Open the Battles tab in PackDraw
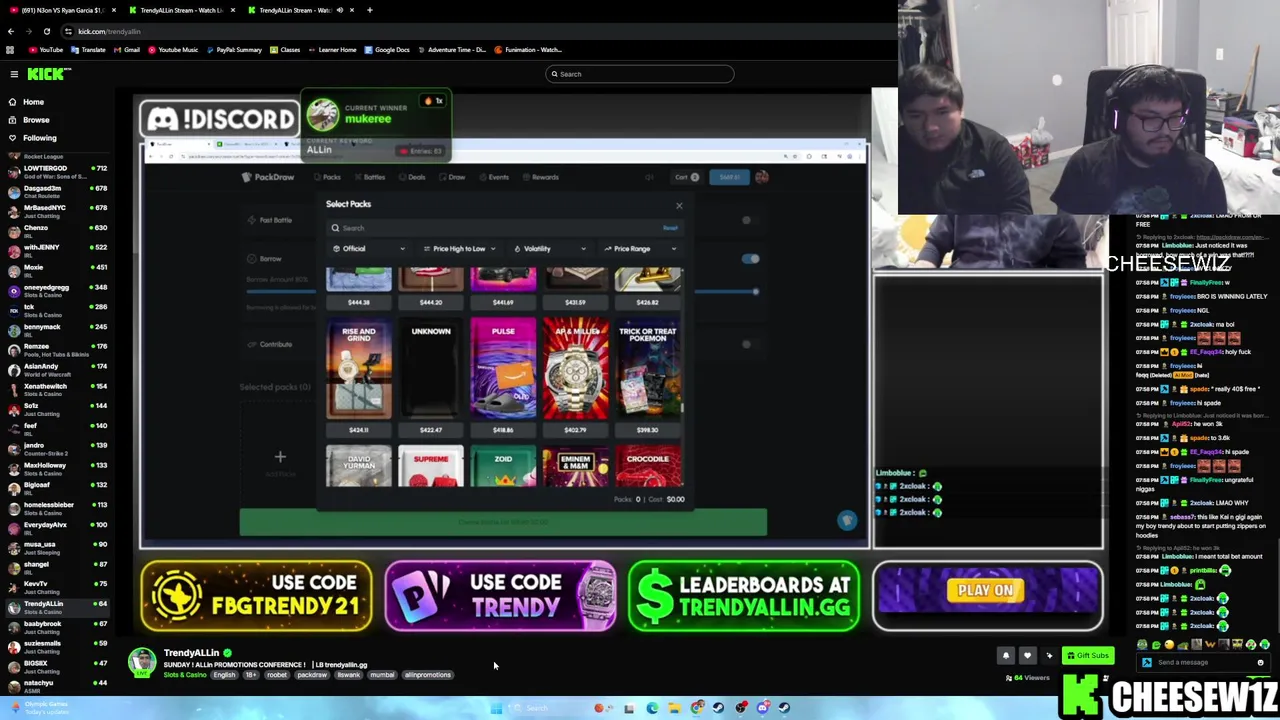Viewport: 1280px width, 720px height. point(370,177)
